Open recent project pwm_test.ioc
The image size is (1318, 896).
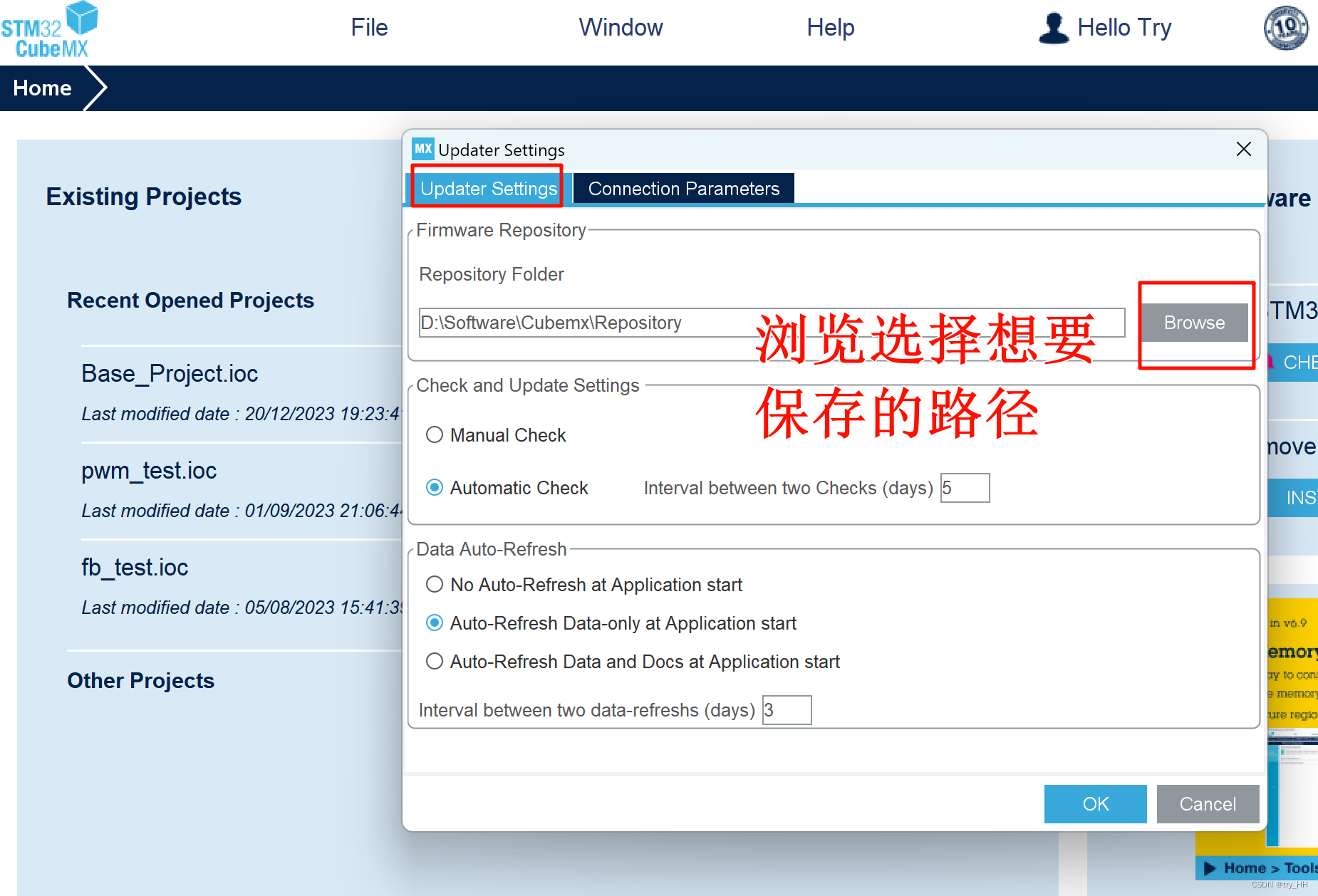tap(149, 470)
